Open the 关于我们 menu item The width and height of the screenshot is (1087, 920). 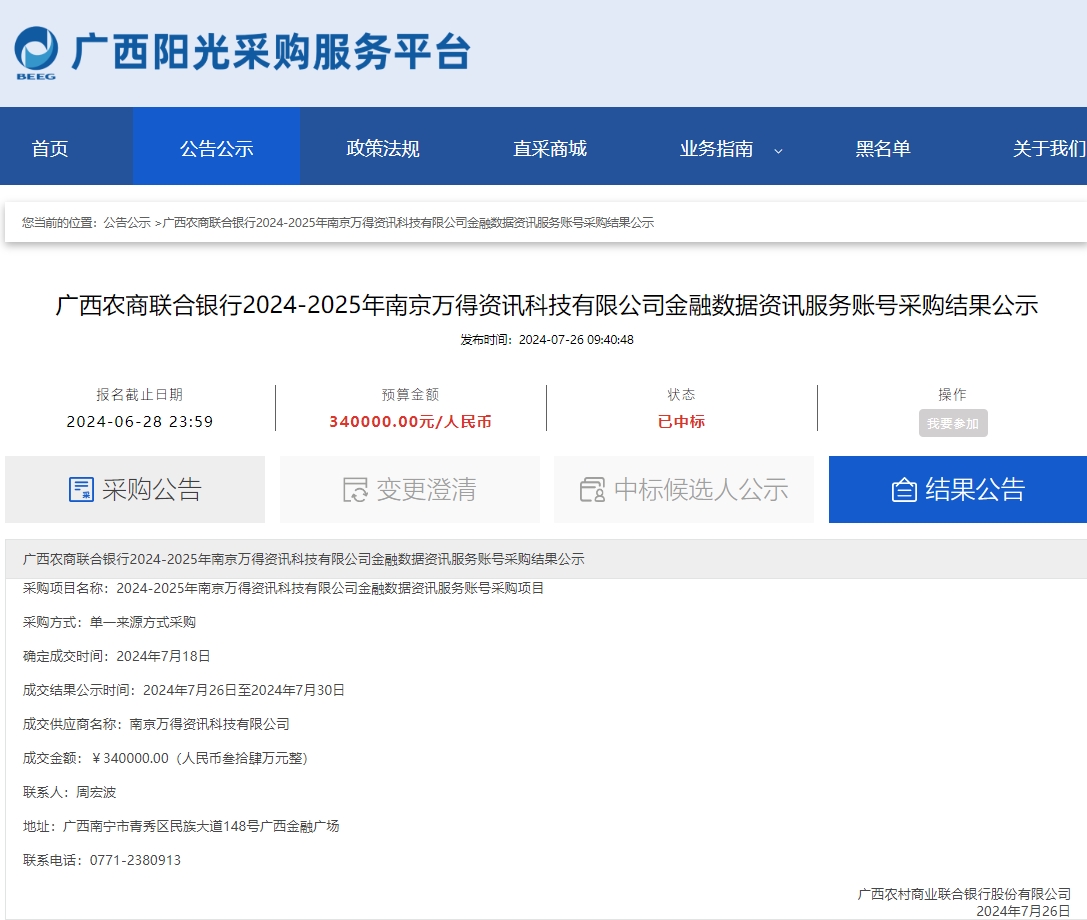pyautogui.click(x=1049, y=148)
